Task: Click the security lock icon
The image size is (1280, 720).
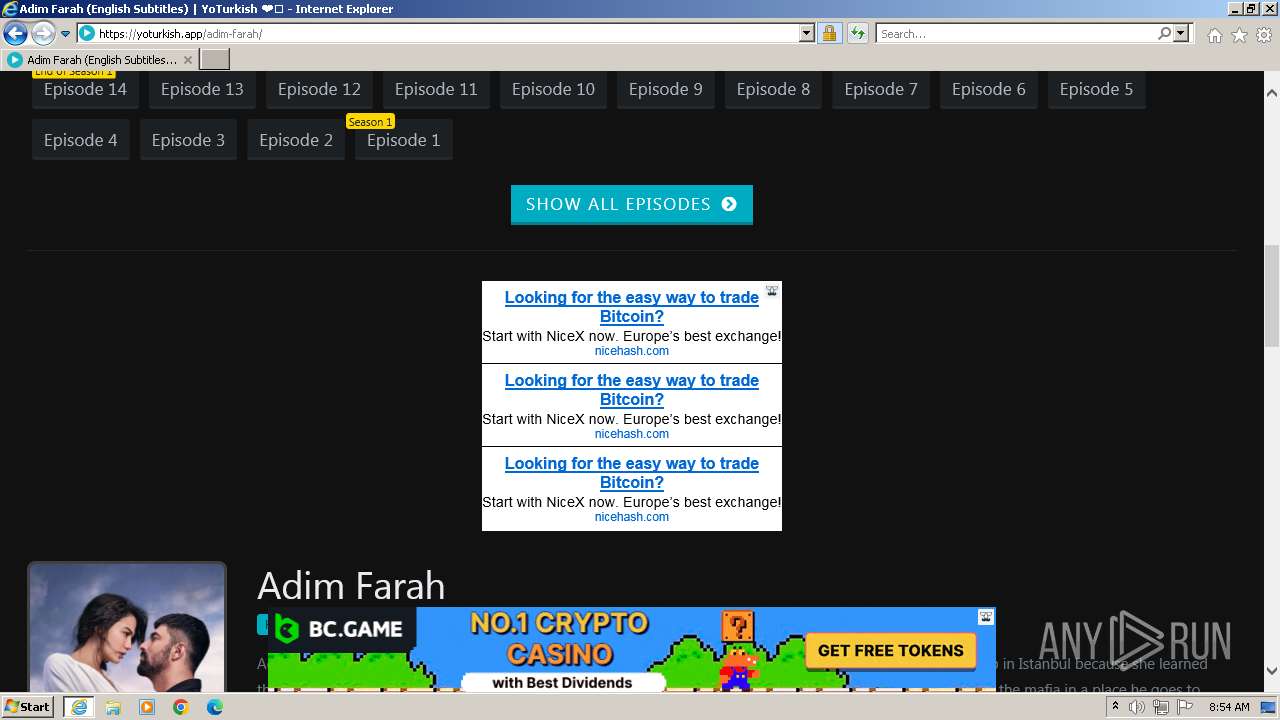Action: pos(829,34)
